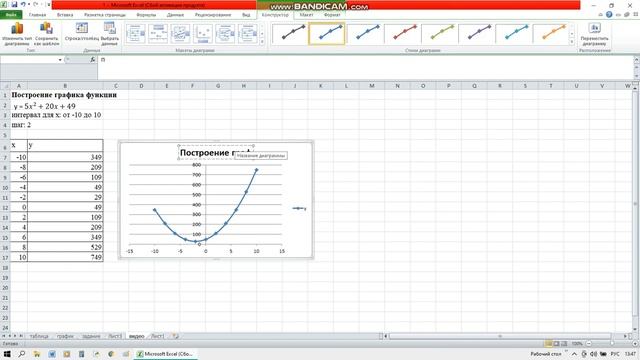
Task: Switch to the график sheet tab
Action: [65, 336]
